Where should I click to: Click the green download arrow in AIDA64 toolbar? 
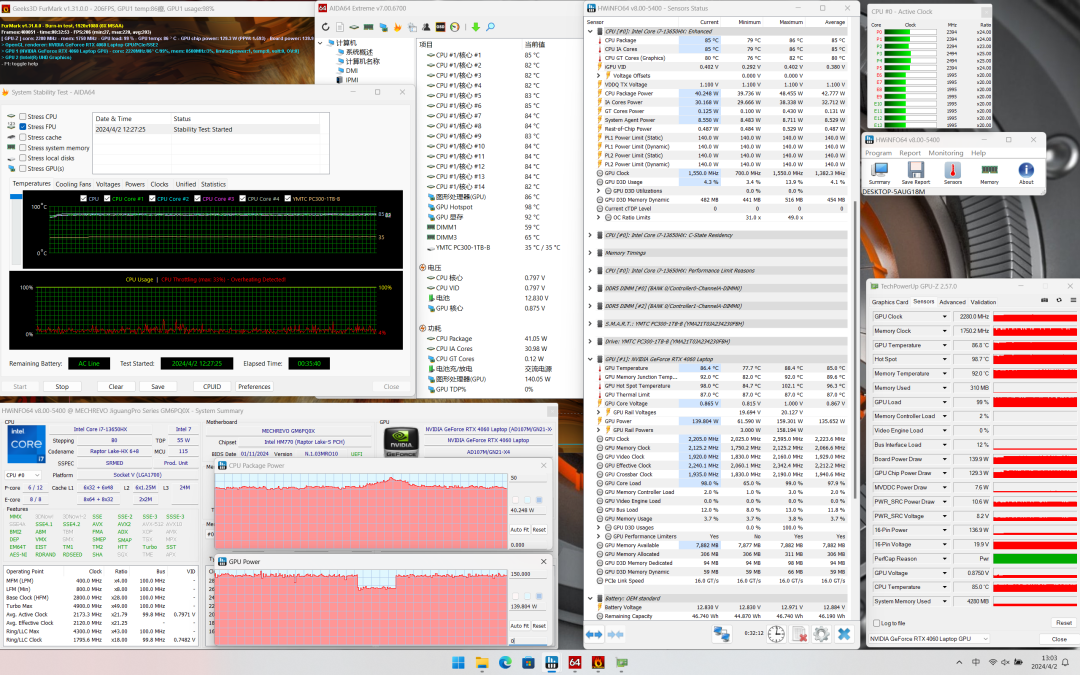pos(475,27)
